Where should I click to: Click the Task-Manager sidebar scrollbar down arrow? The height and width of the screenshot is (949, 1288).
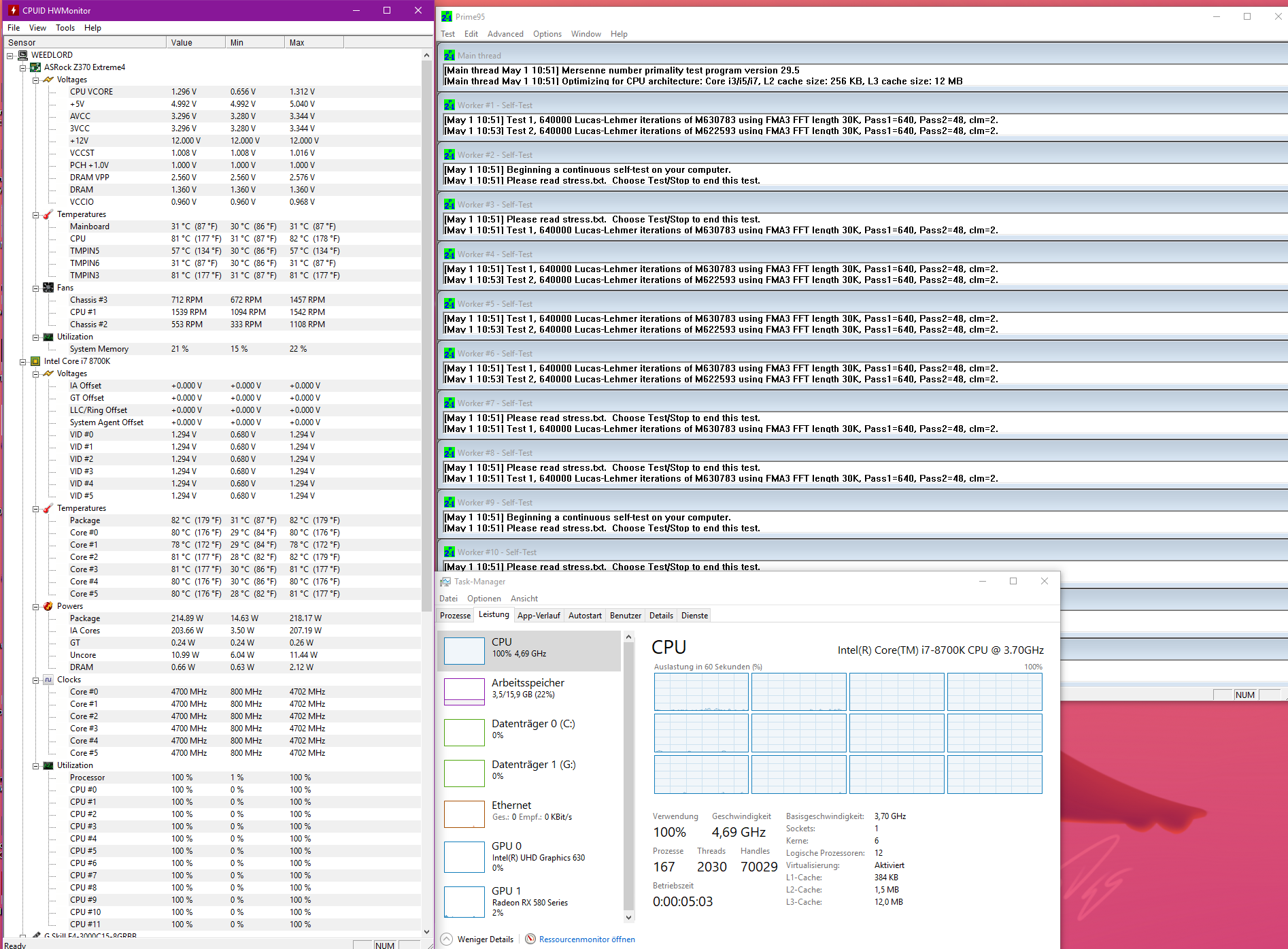628,917
